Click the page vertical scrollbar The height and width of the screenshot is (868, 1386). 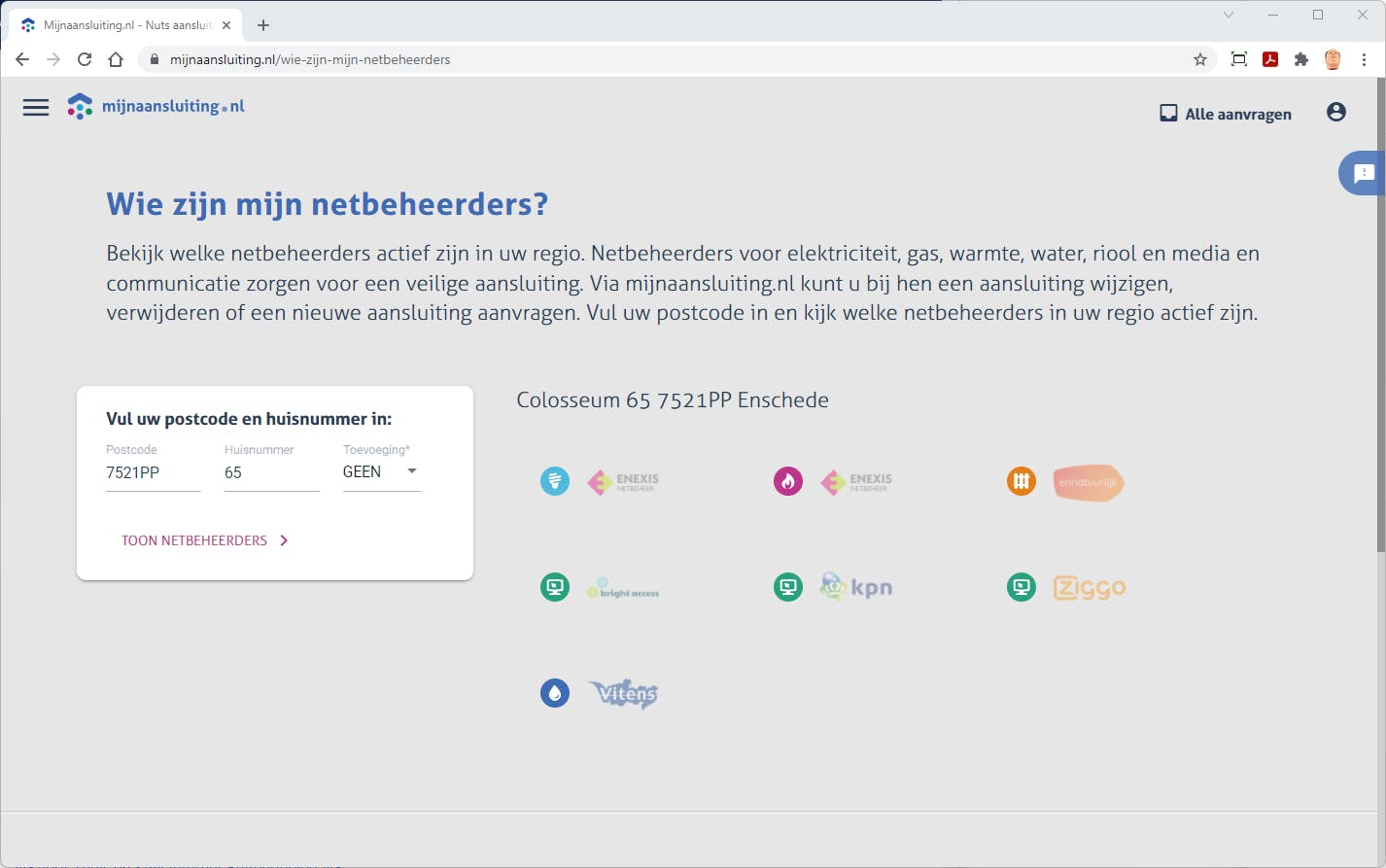[1380, 316]
